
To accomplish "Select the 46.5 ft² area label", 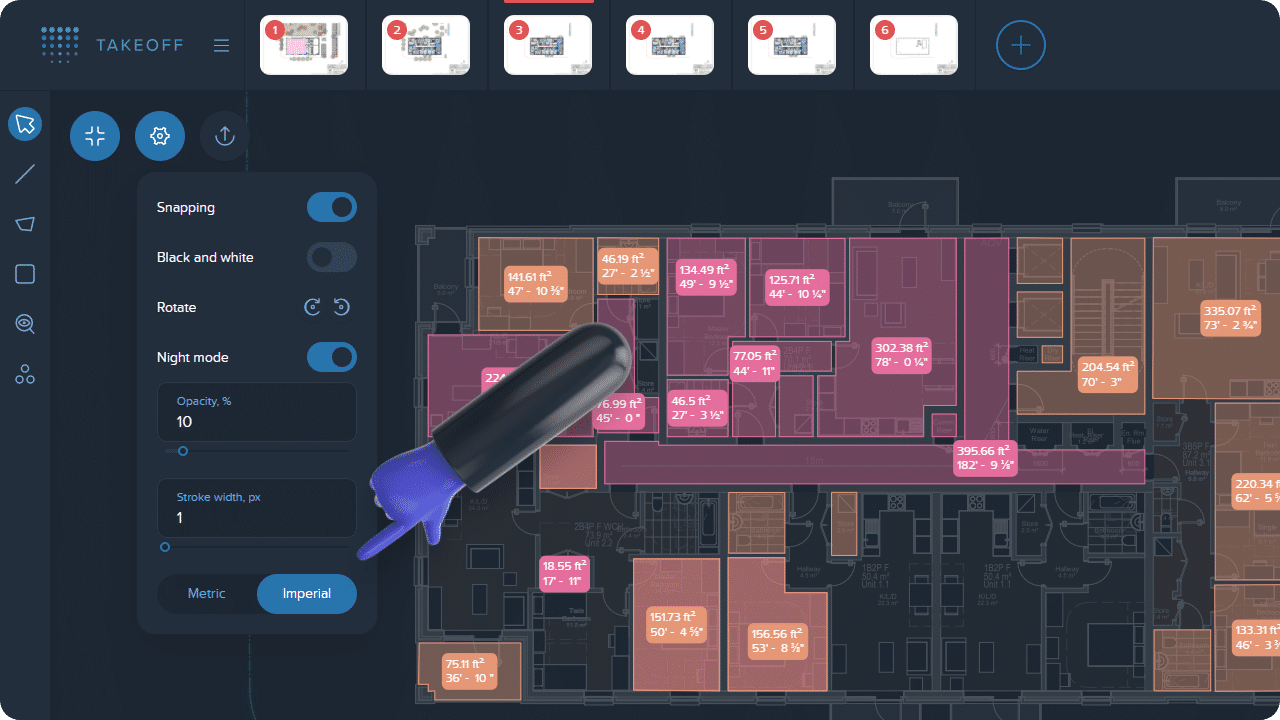I will tap(698, 408).
